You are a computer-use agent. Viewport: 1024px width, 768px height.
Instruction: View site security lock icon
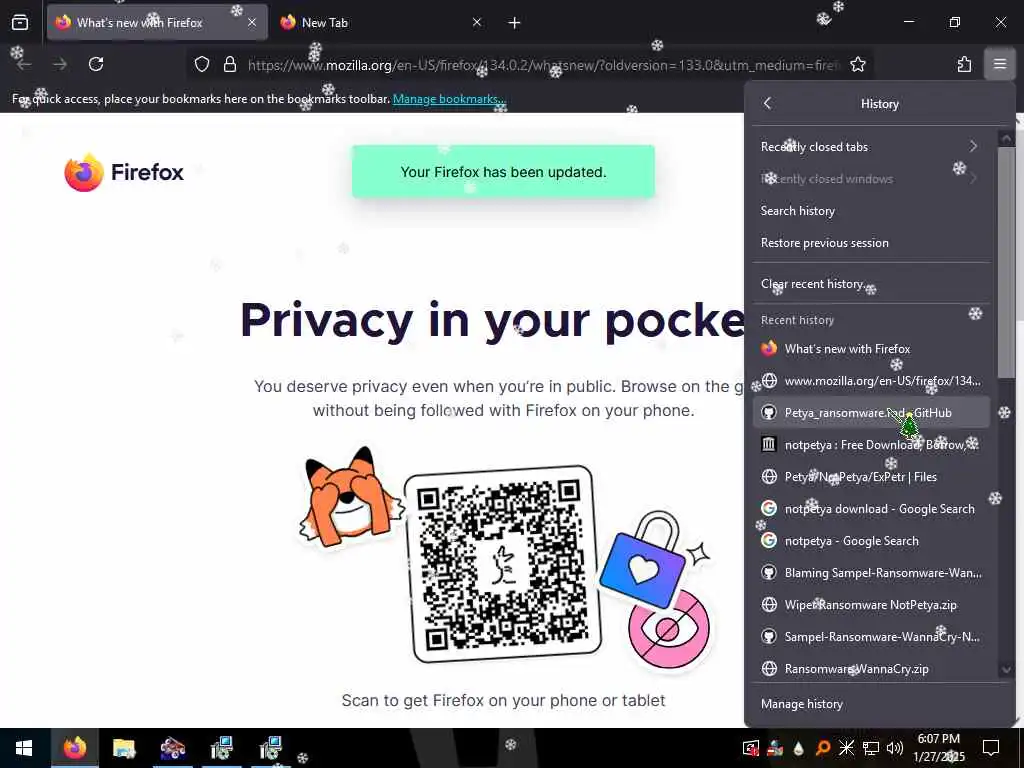[x=229, y=64]
